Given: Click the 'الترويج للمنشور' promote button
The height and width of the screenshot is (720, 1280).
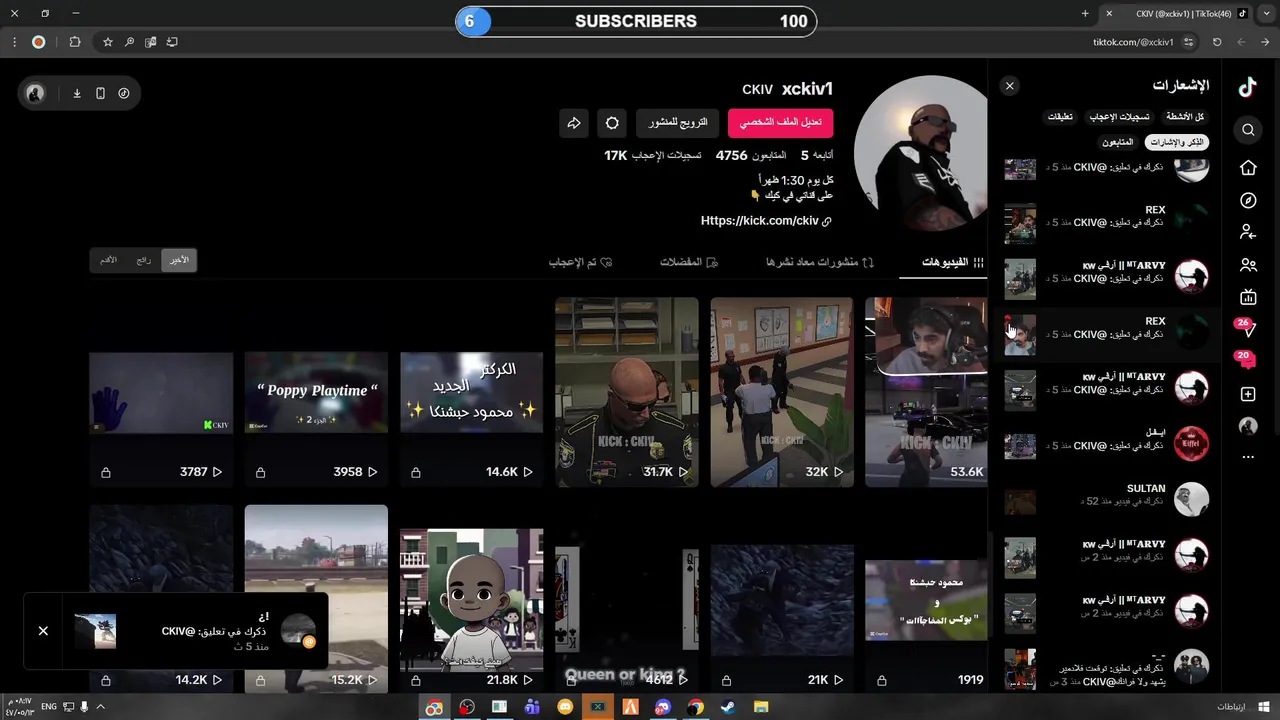Looking at the screenshot, I should [x=678, y=122].
